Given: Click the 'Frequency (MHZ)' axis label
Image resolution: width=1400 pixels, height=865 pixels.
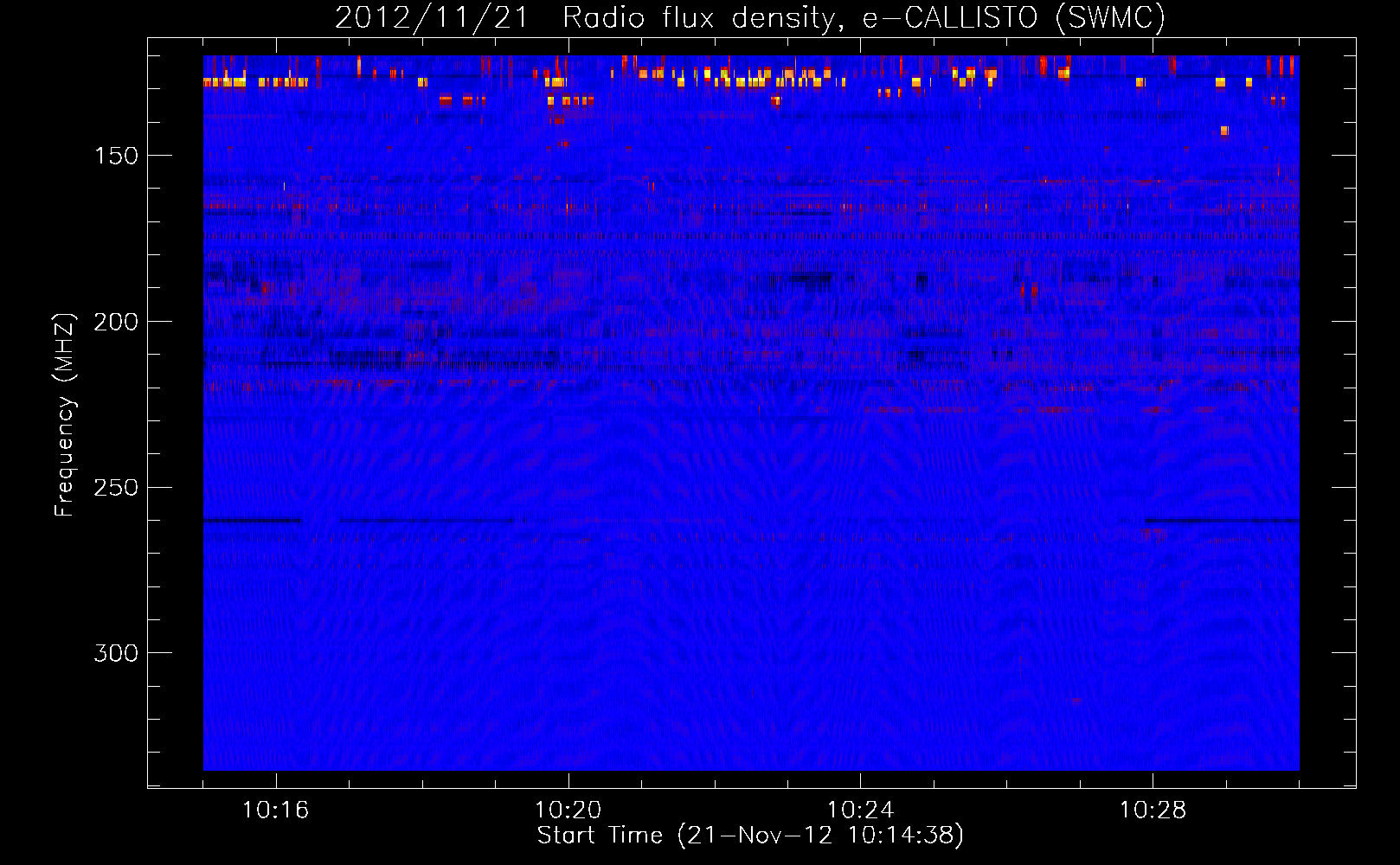Looking at the screenshot, I should (64, 415).
